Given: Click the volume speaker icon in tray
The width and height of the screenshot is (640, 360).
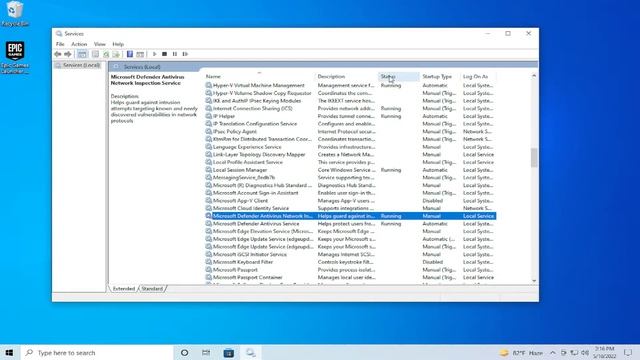Looking at the screenshot, I should pyautogui.click(x=585, y=353).
